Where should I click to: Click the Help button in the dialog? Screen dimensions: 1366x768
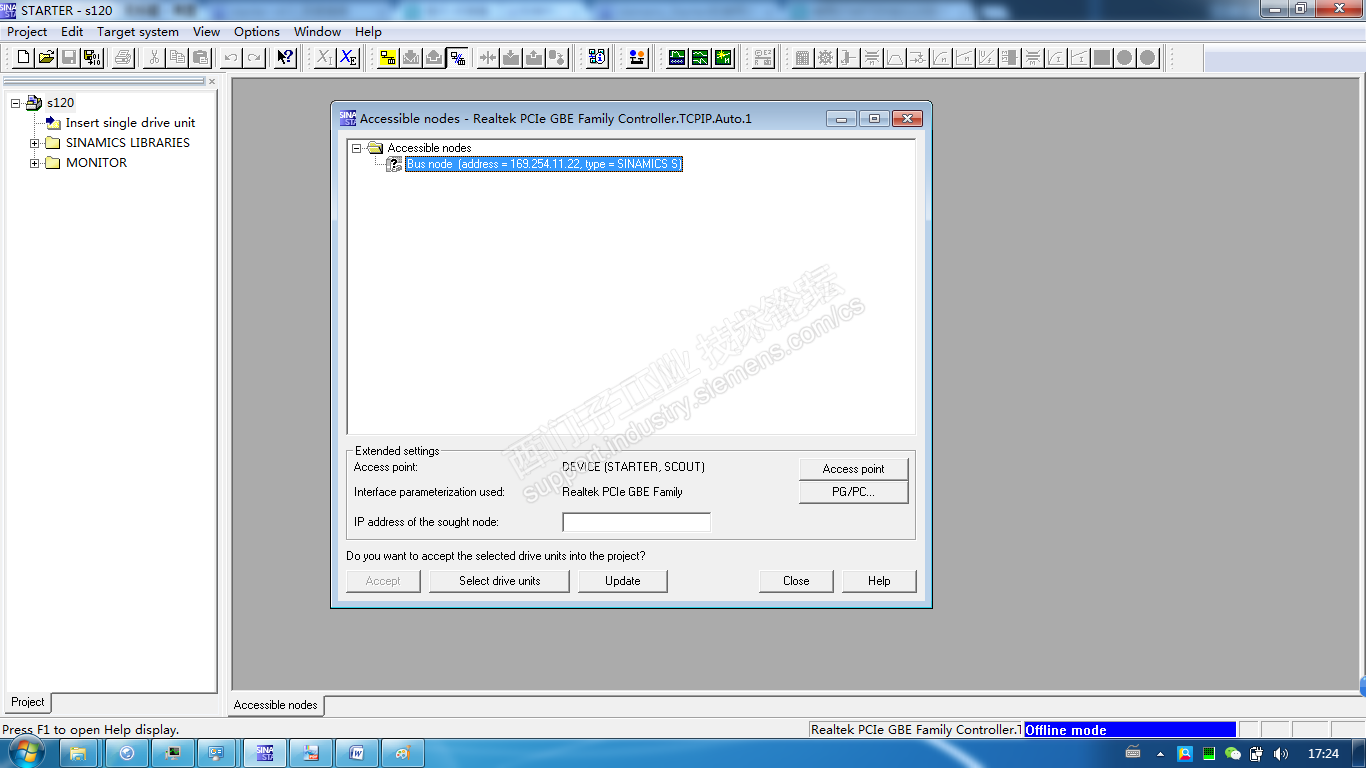click(x=879, y=581)
